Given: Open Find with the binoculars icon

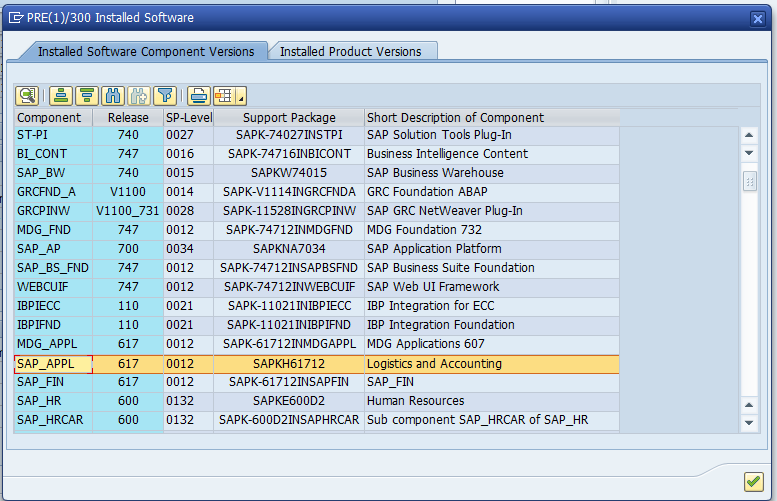Looking at the screenshot, I should [113, 96].
